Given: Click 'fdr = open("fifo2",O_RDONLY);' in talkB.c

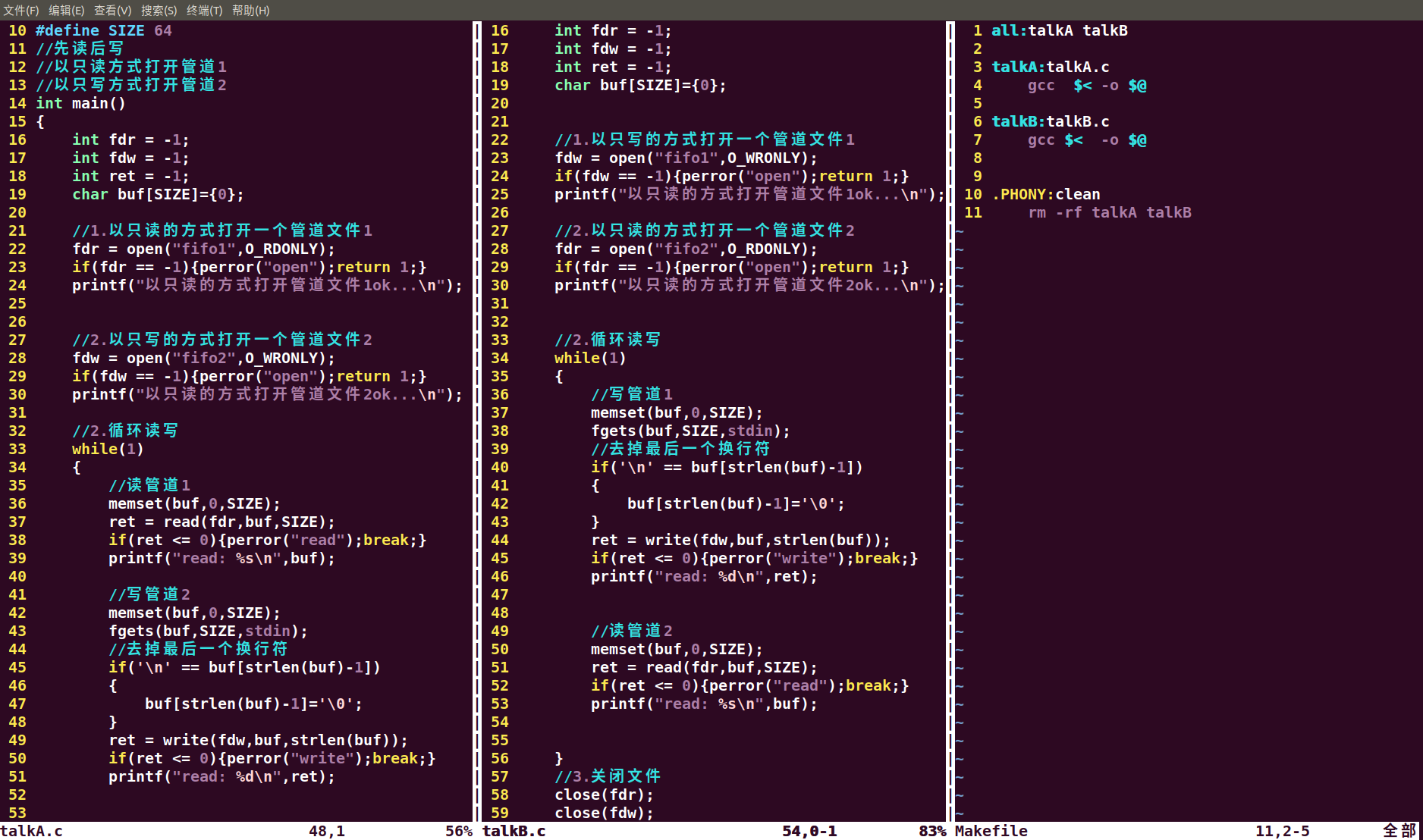Looking at the screenshot, I should tap(686, 249).
